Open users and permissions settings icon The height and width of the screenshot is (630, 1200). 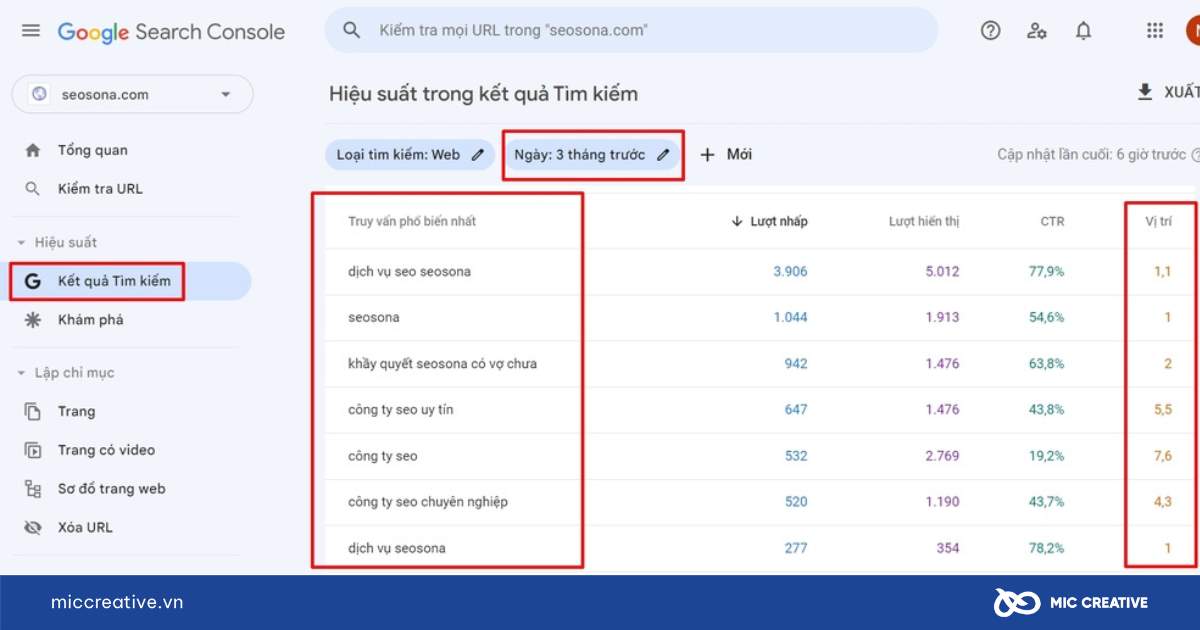click(1037, 31)
